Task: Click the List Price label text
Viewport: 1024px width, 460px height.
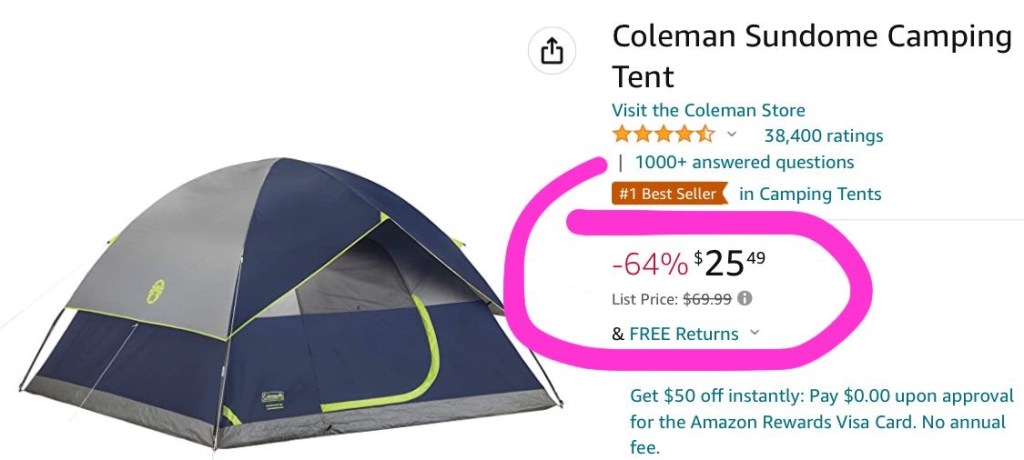Action: pos(644,298)
